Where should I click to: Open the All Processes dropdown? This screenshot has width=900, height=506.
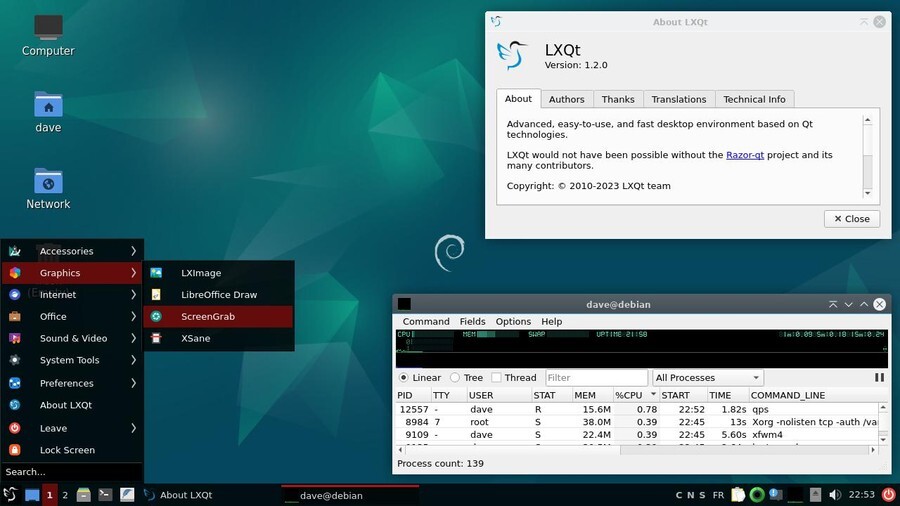pos(707,377)
